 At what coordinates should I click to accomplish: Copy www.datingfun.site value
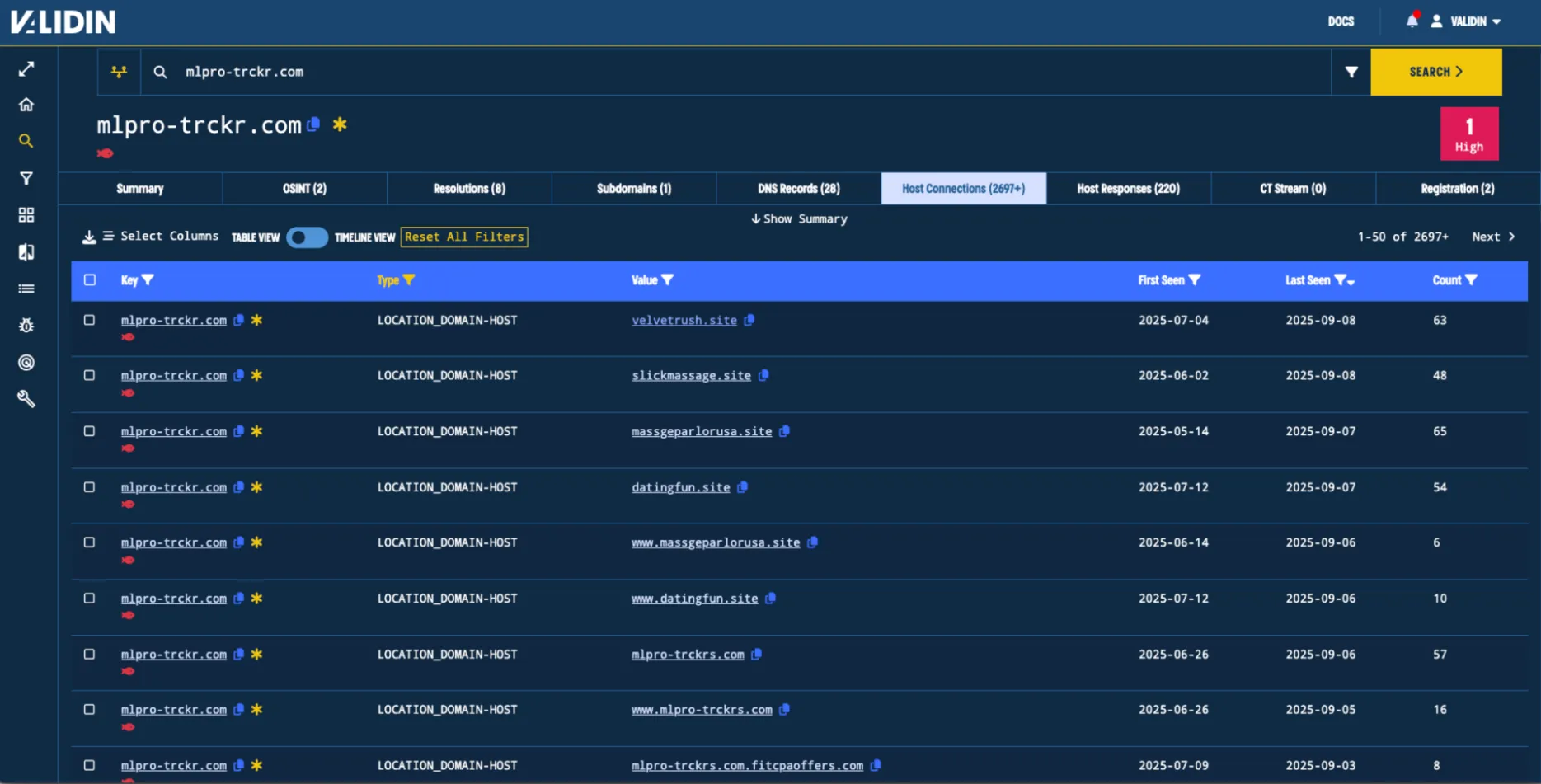pyautogui.click(x=770, y=599)
